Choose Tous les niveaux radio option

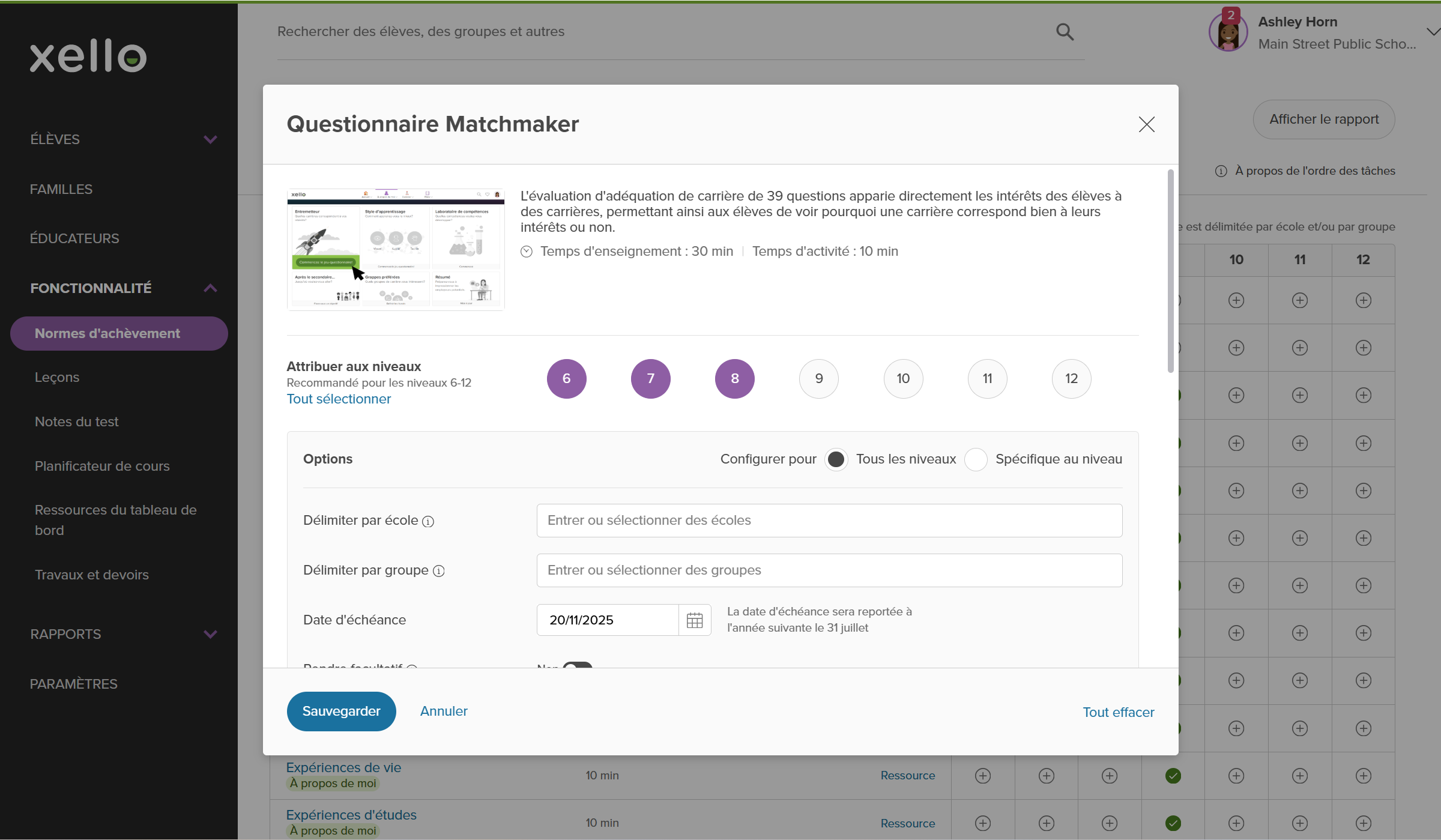tap(836, 460)
